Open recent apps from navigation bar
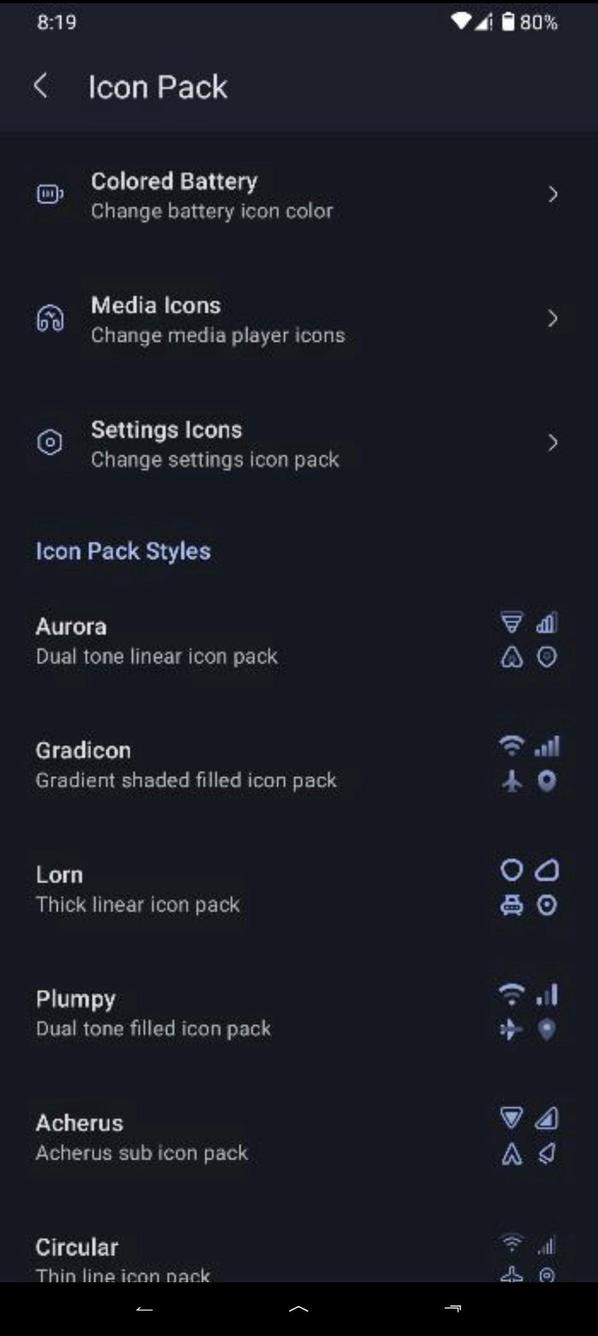The width and height of the screenshot is (598, 1336). [452, 1308]
